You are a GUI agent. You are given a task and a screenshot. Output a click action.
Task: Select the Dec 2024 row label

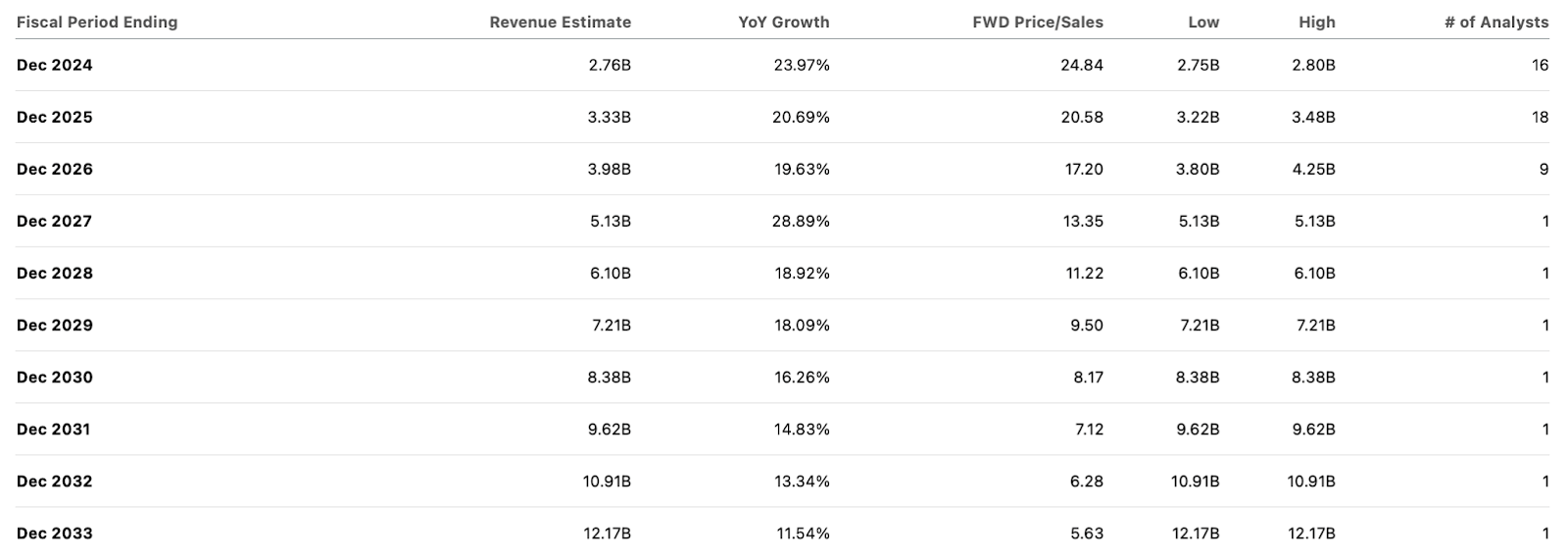coord(55,65)
